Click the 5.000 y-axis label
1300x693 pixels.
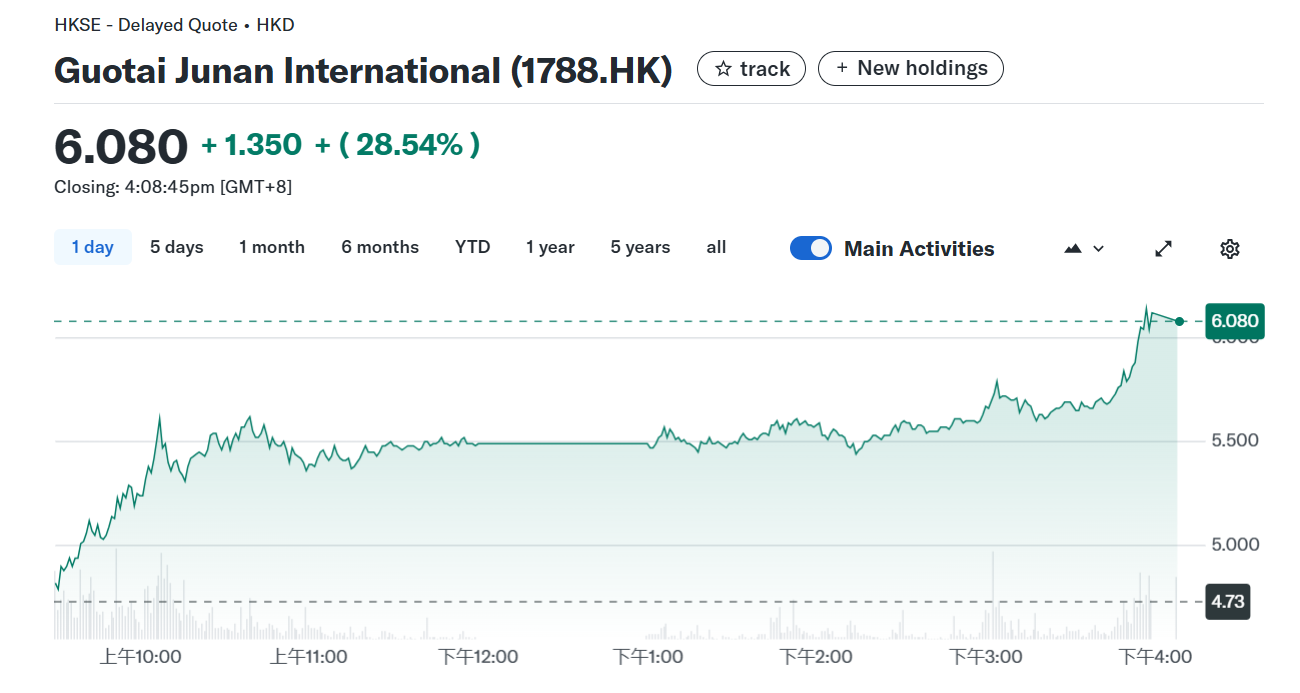pyautogui.click(x=1233, y=544)
